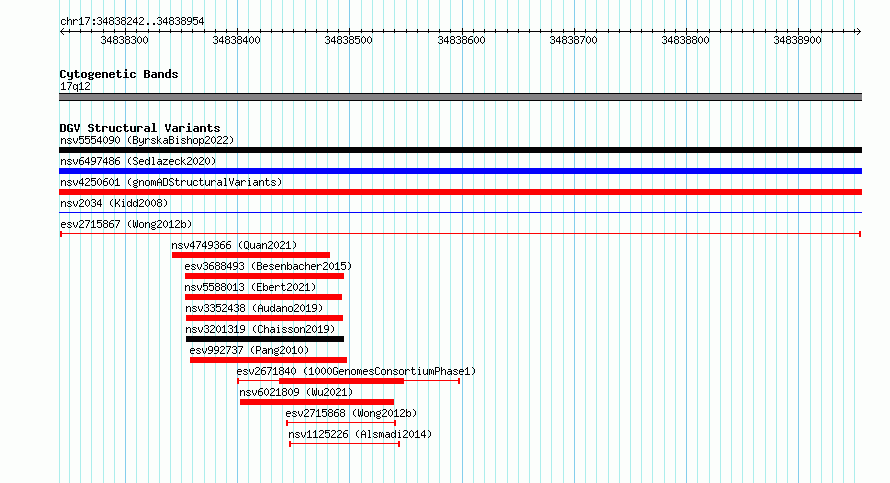
Task: Select thin red line under nsv1125226
Action: click(345, 444)
